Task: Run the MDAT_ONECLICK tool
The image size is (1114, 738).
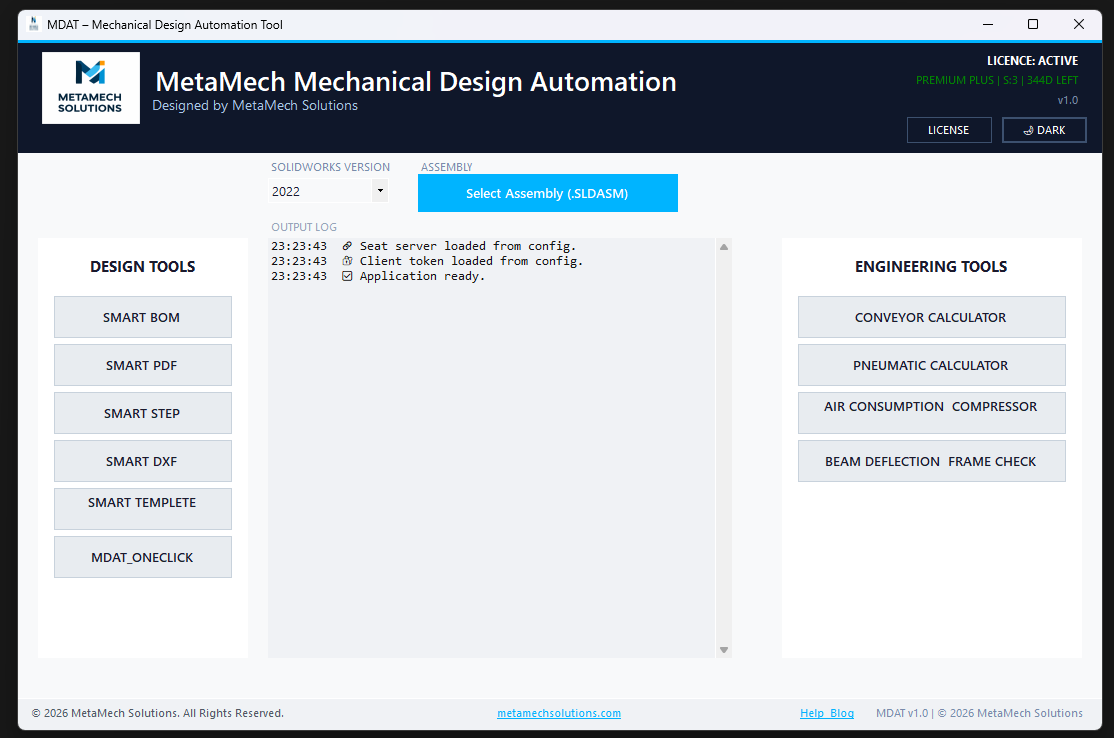Action: (x=142, y=557)
